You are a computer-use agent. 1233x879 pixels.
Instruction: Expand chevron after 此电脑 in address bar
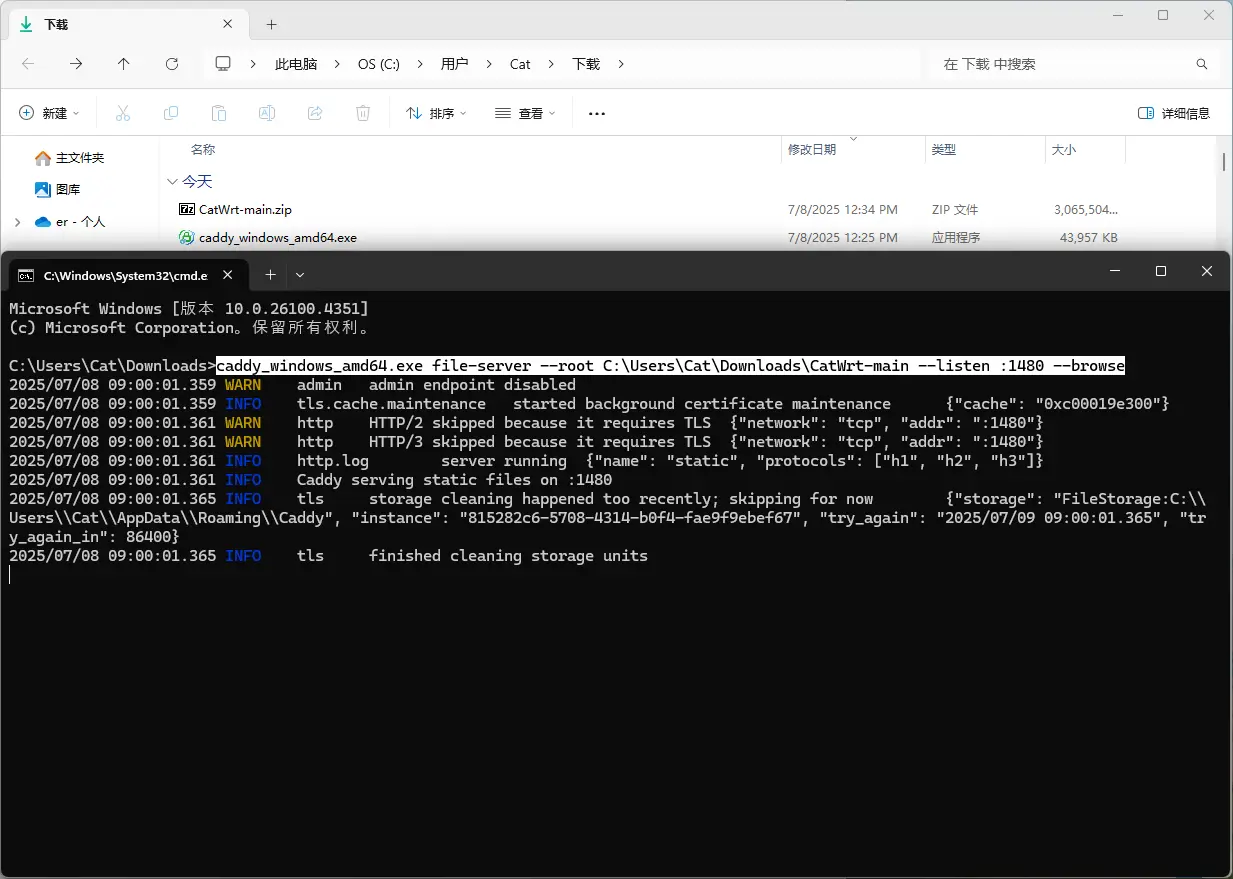[x=338, y=64]
